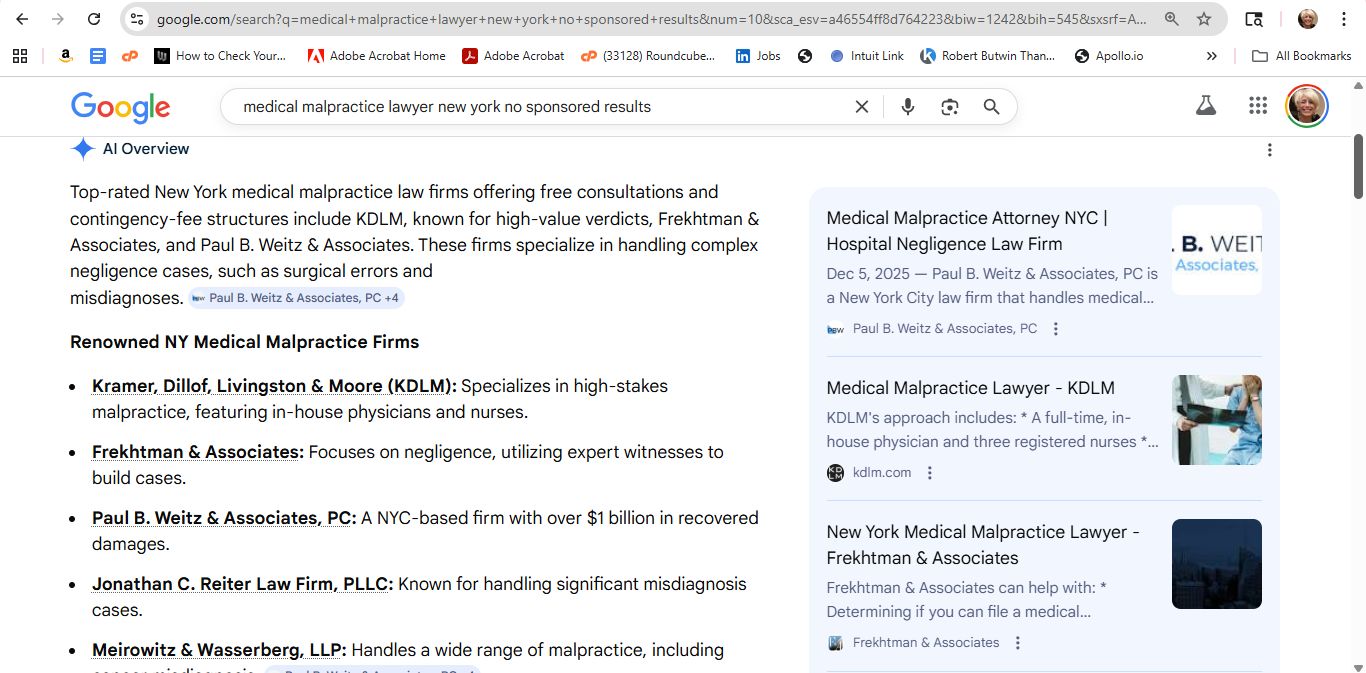Open the Apollo.io bookmark
This screenshot has width=1366, height=673.
click(1109, 56)
